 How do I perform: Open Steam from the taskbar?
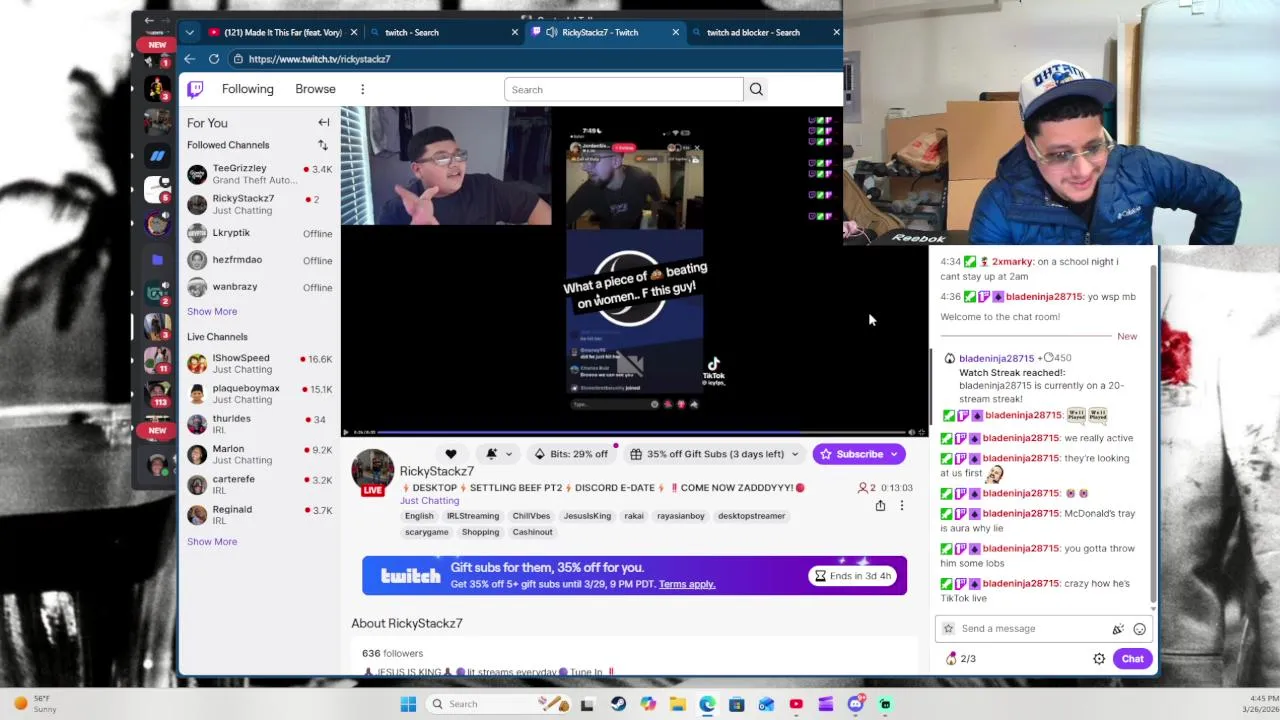pyautogui.click(x=618, y=704)
